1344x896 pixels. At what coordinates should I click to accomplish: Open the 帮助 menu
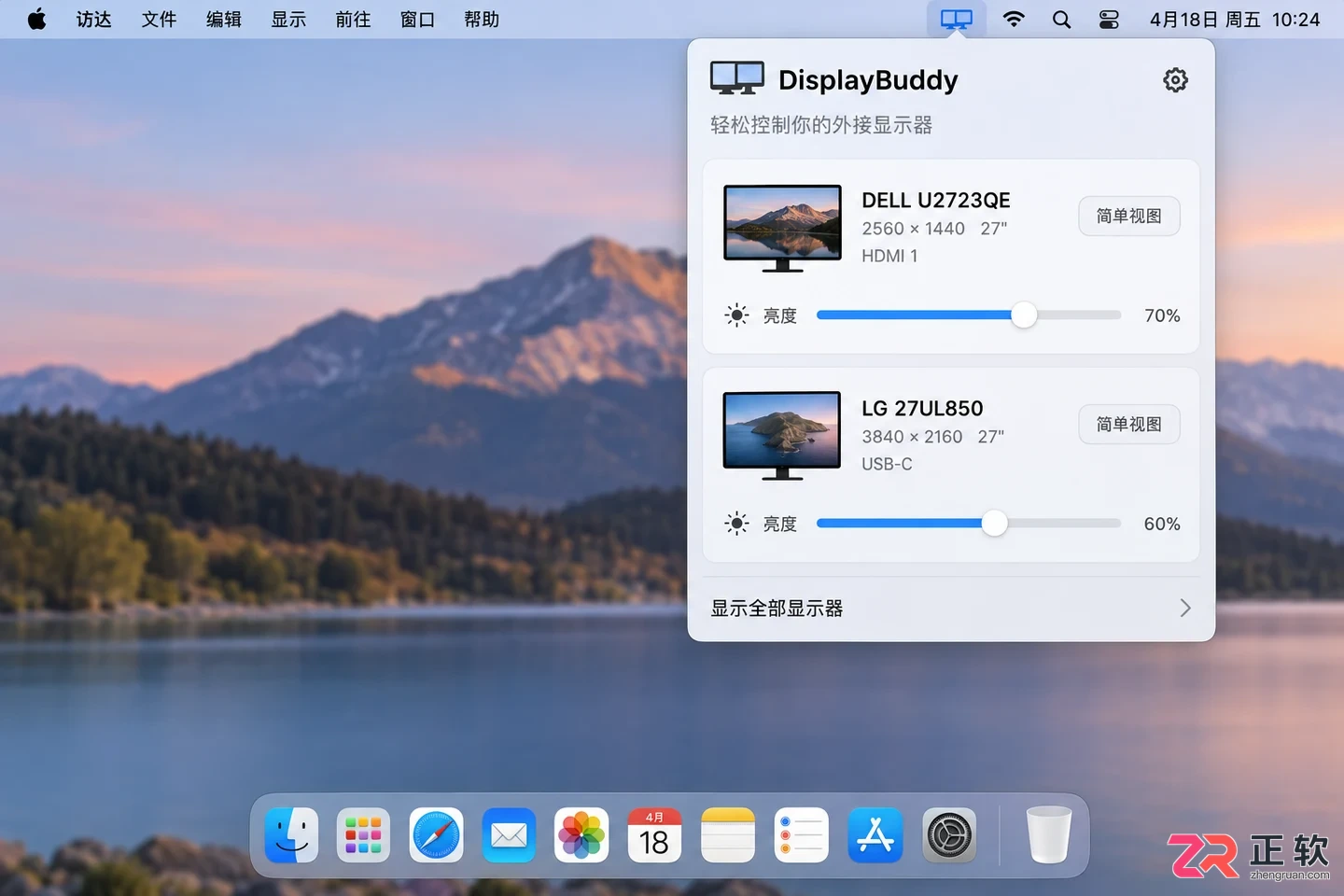pos(482,20)
